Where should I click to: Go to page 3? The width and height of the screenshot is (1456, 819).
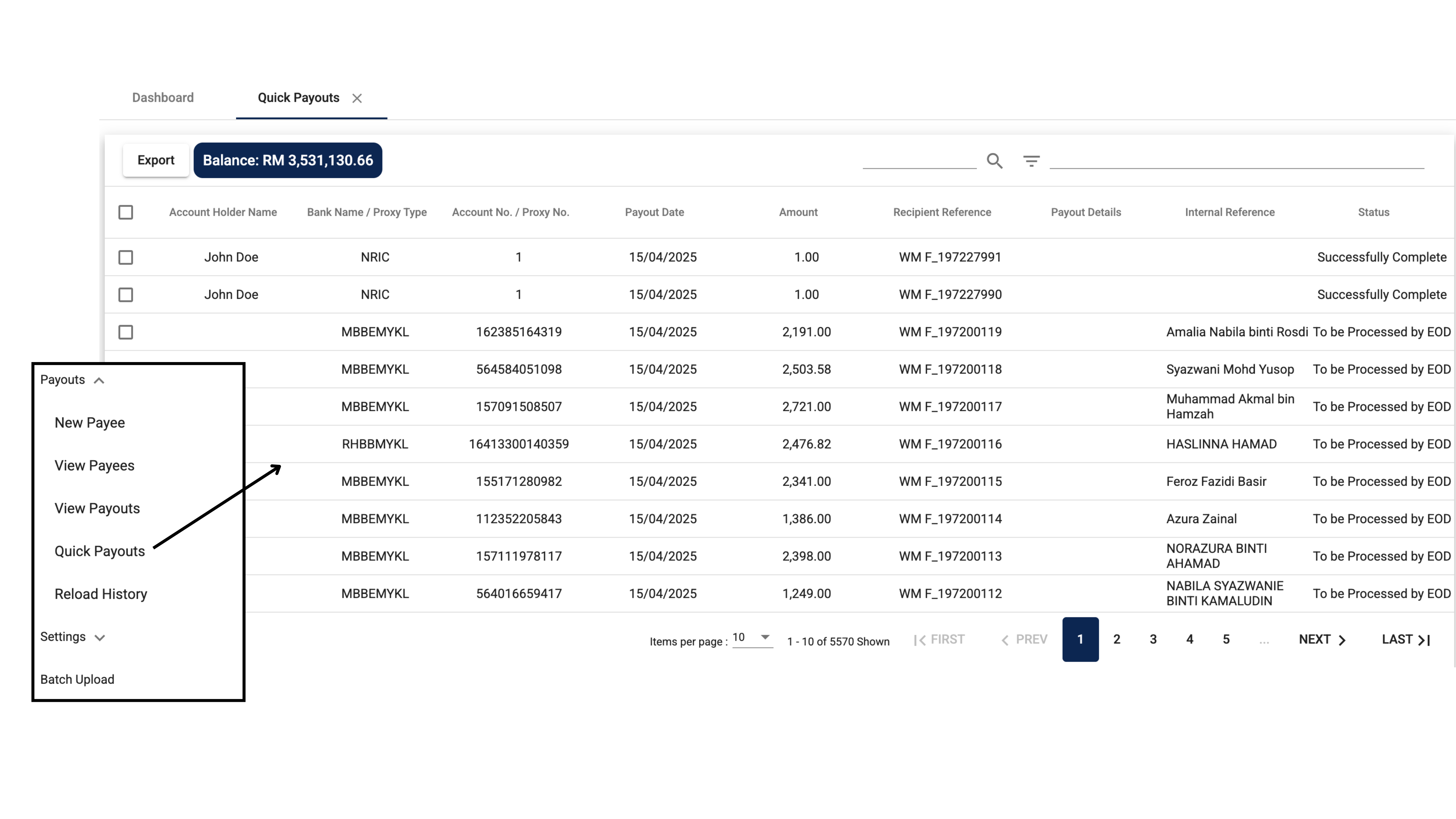(x=1153, y=639)
